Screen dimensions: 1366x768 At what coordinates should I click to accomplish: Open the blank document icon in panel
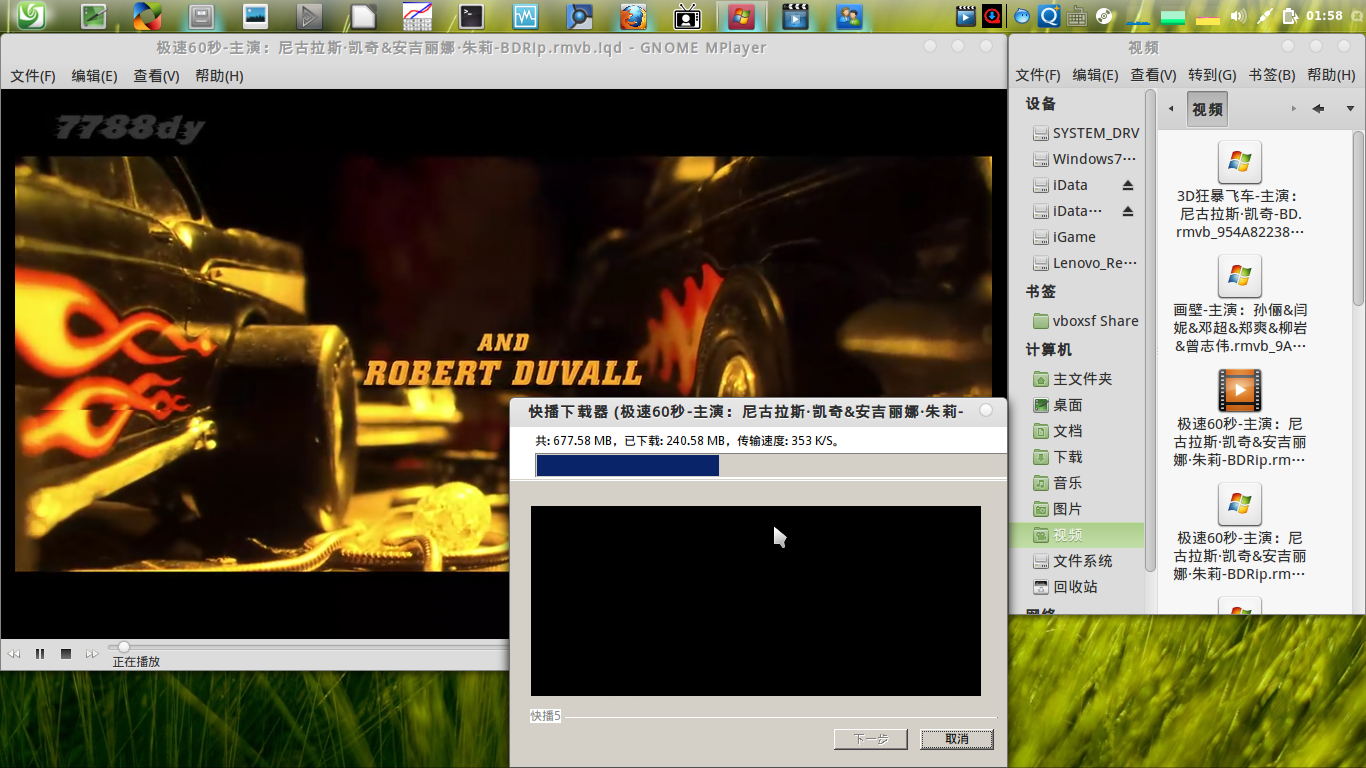click(364, 16)
